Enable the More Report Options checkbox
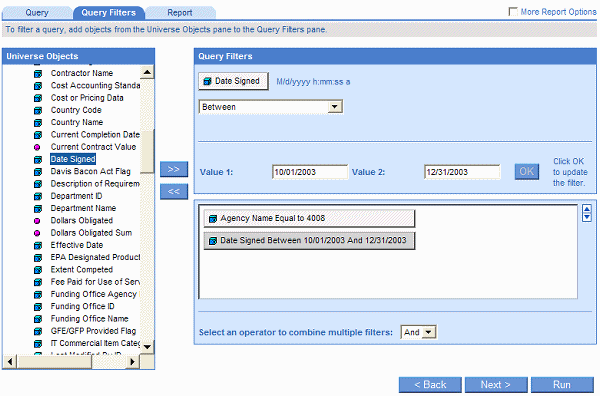This screenshot has width=600, height=396. point(513,11)
